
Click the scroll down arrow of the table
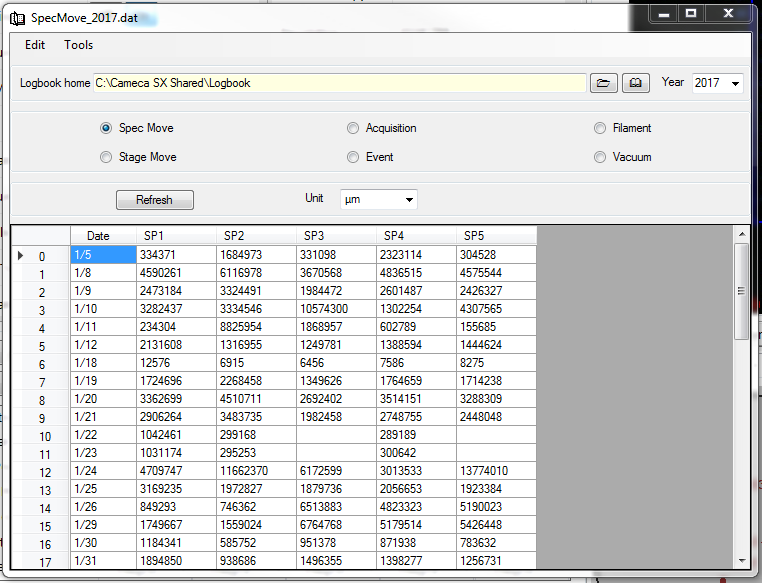[x=741, y=560]
